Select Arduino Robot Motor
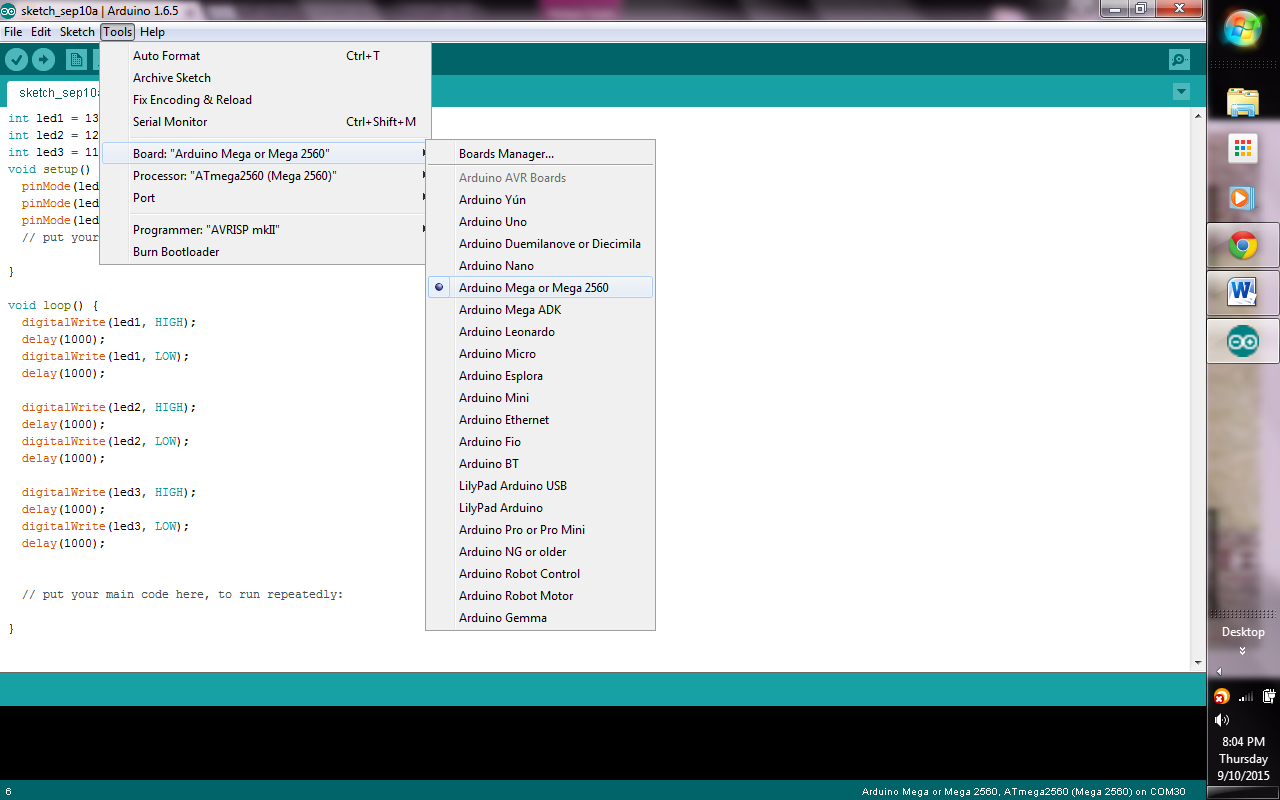Image resolution: width=1280 pixels, height=800 pixels. (540, 596)
